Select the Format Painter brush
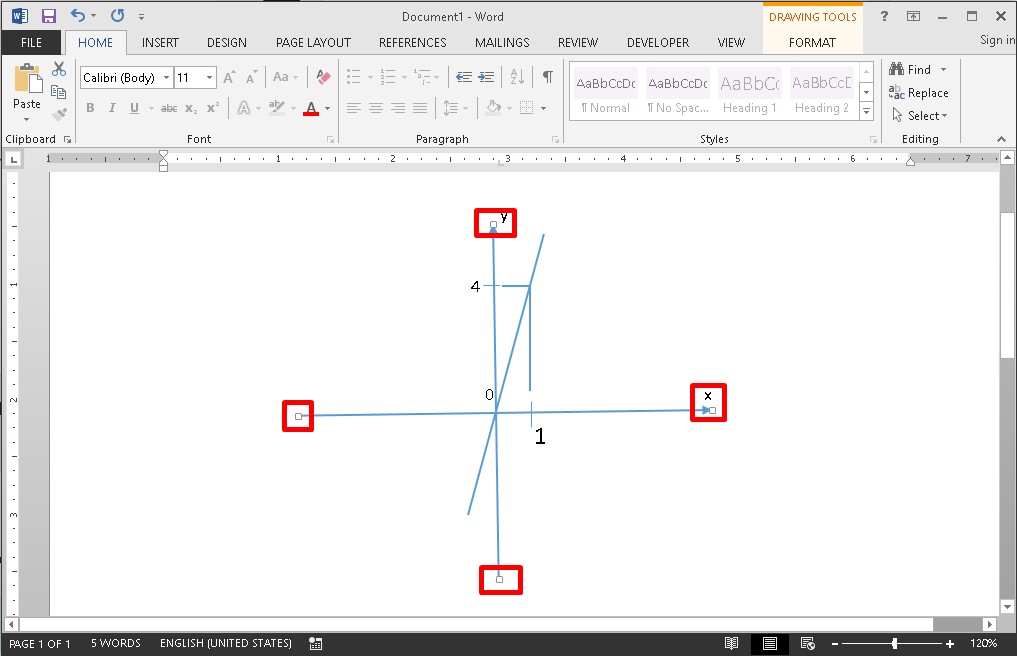1017x656 pixels. [x=59, y=114]
